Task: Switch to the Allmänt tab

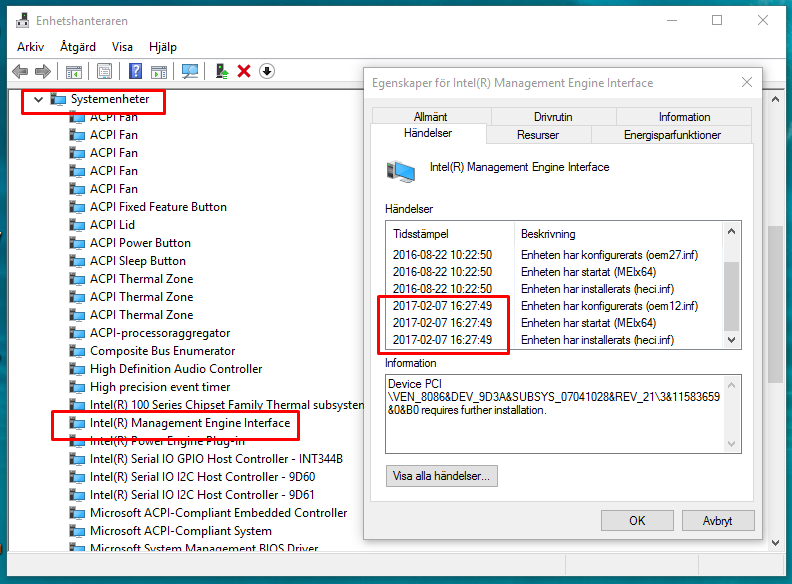Action: pyautogui.click(x=430, y=117)
